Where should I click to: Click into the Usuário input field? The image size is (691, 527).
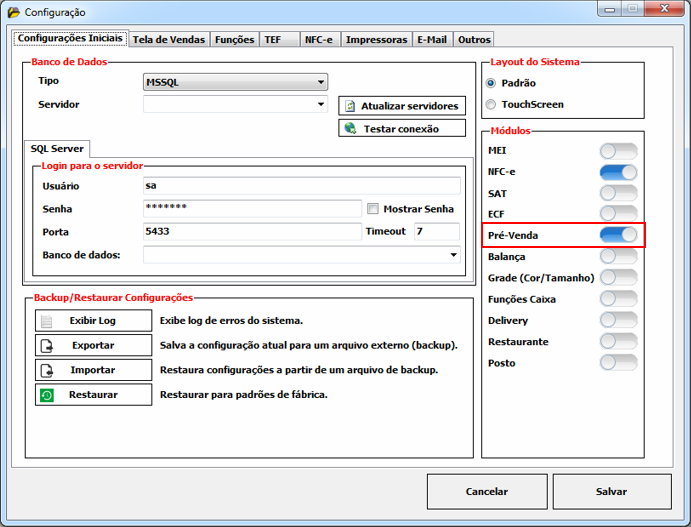[x=301, y=185]
